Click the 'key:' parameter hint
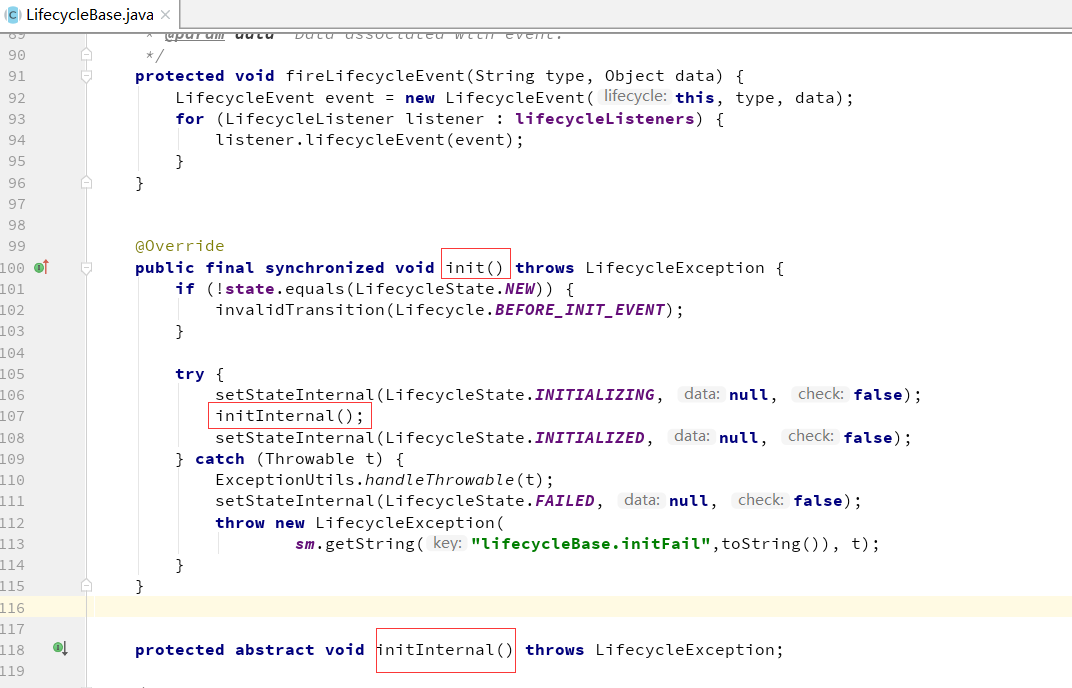The height and width of the screenshot is (688, 1072). pyautogui.click(x=448, y=543)
